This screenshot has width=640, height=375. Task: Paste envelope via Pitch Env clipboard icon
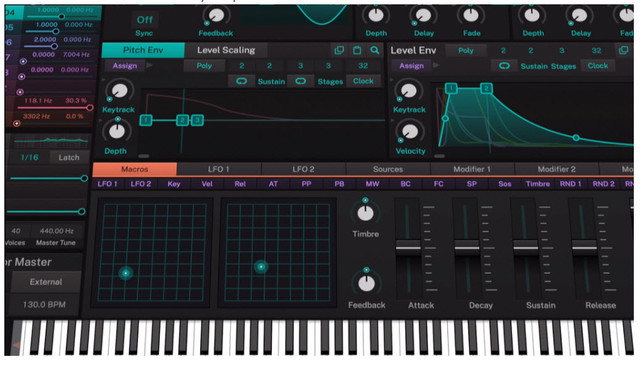pyautogui.click(x=357, y=50)
